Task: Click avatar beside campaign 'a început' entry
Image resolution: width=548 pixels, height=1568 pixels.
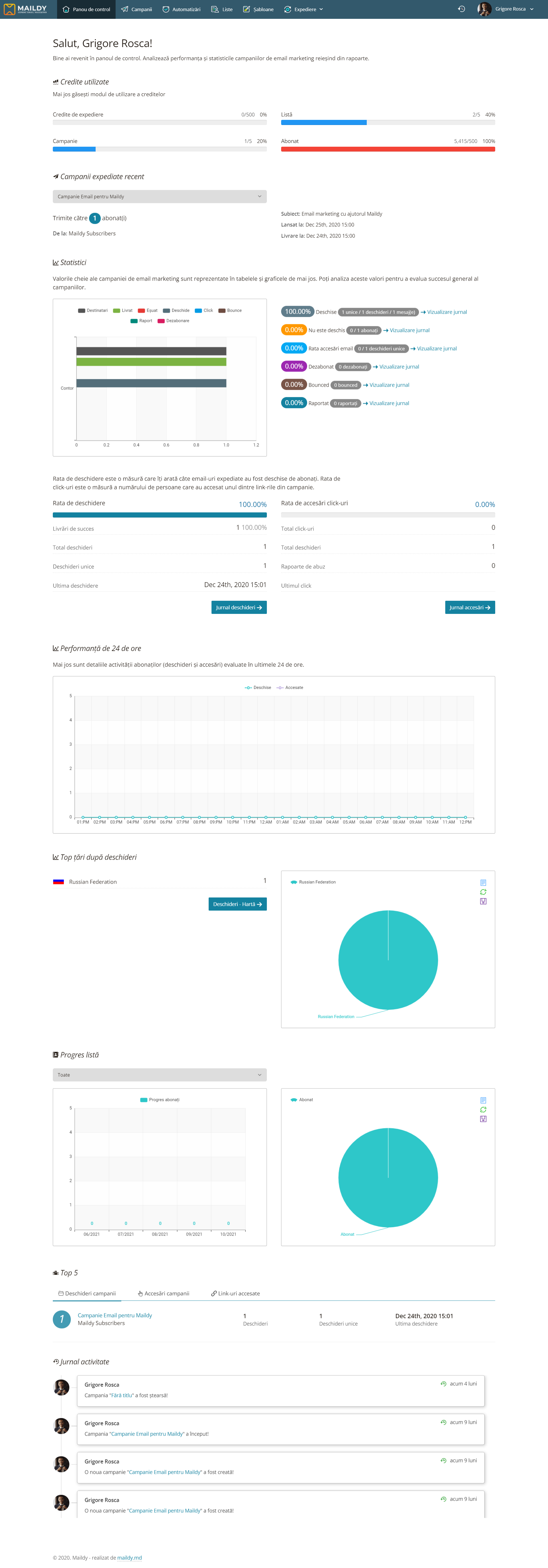Action: tap(61, 1426)
